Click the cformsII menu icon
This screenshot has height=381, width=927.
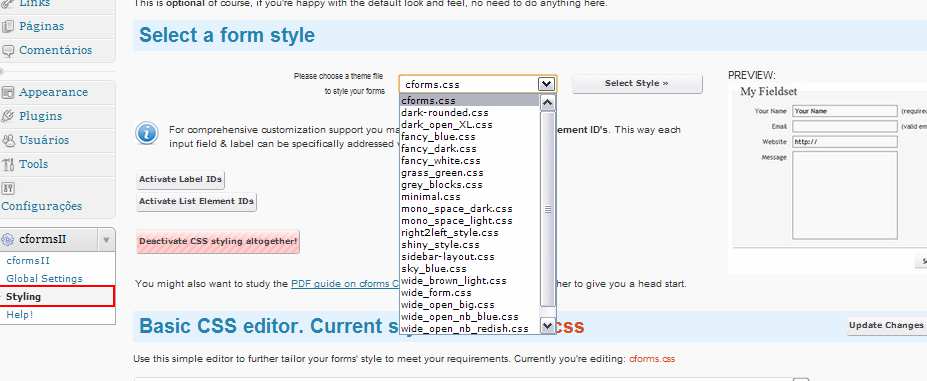coord(8,240)
